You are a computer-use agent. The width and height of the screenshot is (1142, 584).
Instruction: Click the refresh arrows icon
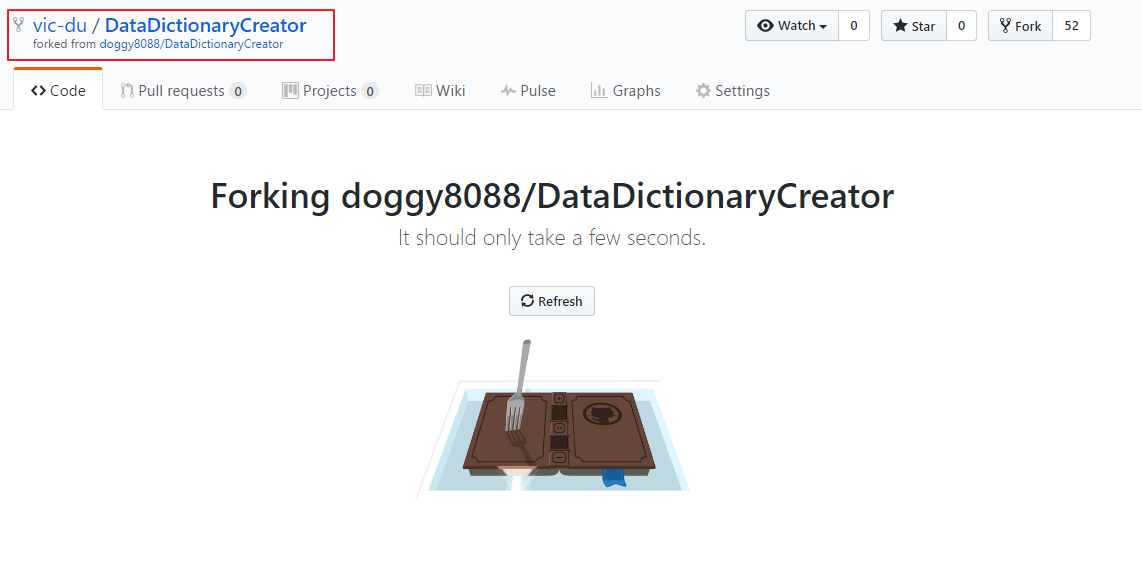pos(527,301)
